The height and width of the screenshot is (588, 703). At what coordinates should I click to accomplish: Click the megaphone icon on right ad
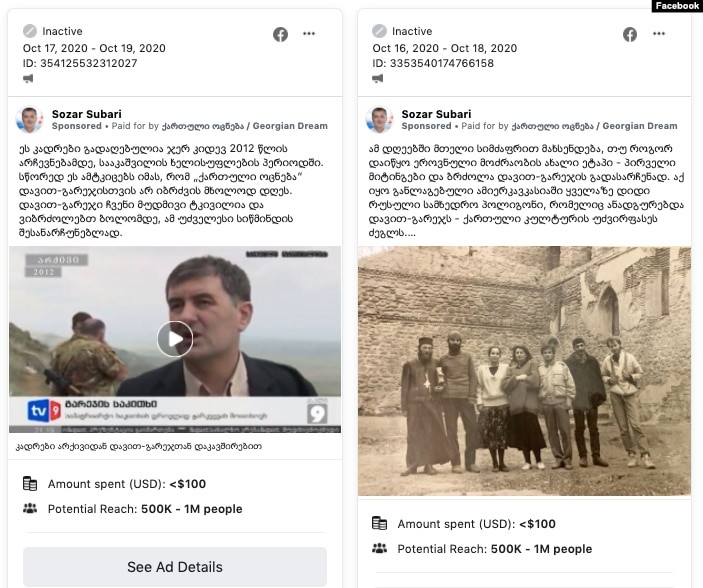coord(378,79)
